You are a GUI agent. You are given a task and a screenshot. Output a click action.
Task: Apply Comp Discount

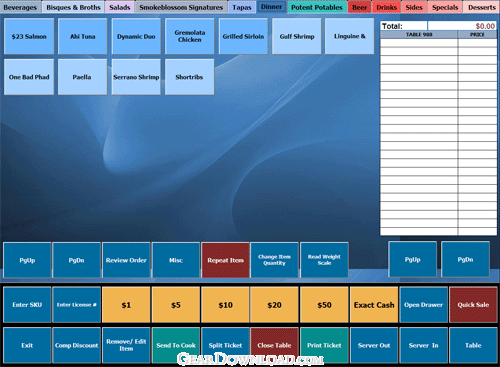tap(76, 345)
